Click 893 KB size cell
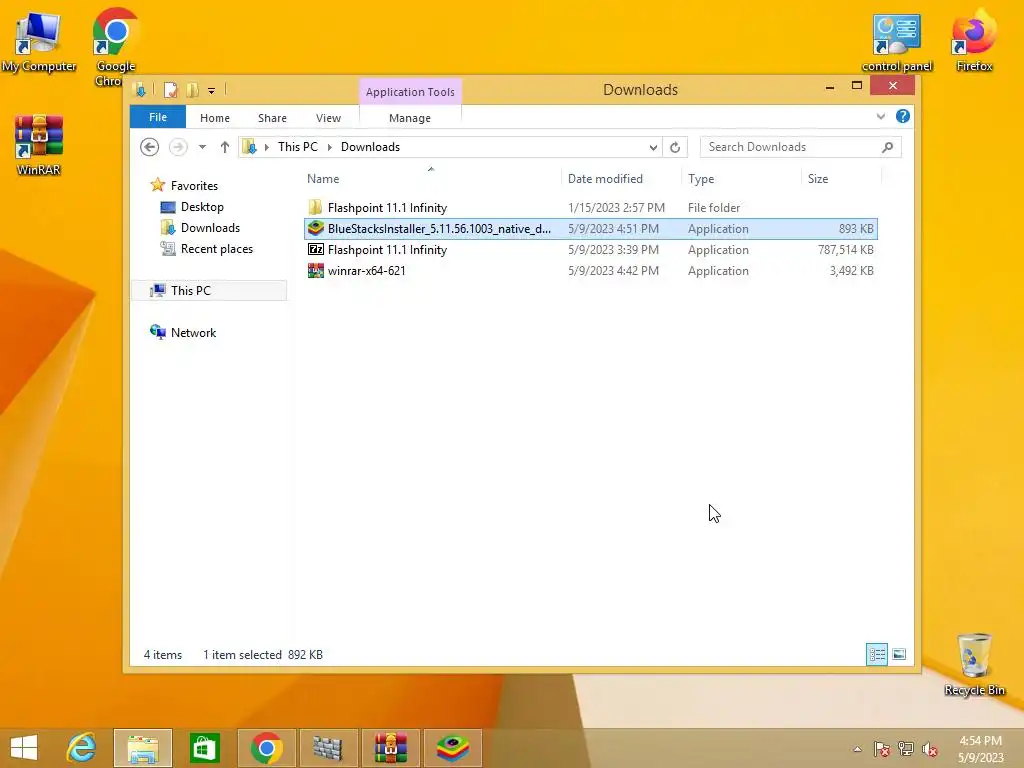This screenshot has height=768, width=1024. tap(856, 229)
